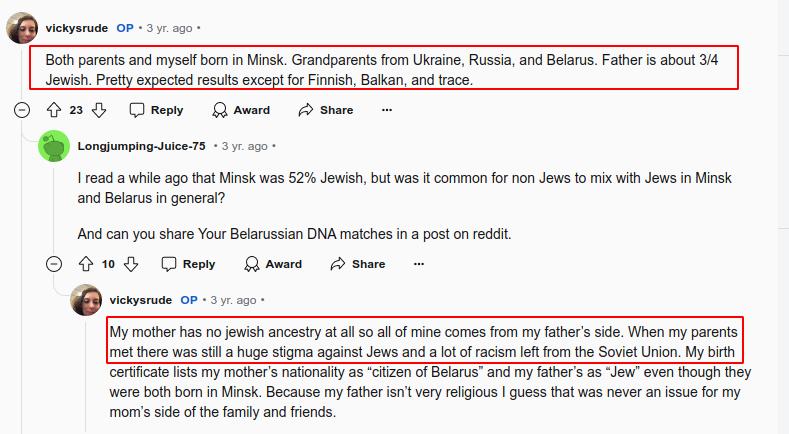Upvote vickysrude's top comment with 23 votes

click(54, 110)
